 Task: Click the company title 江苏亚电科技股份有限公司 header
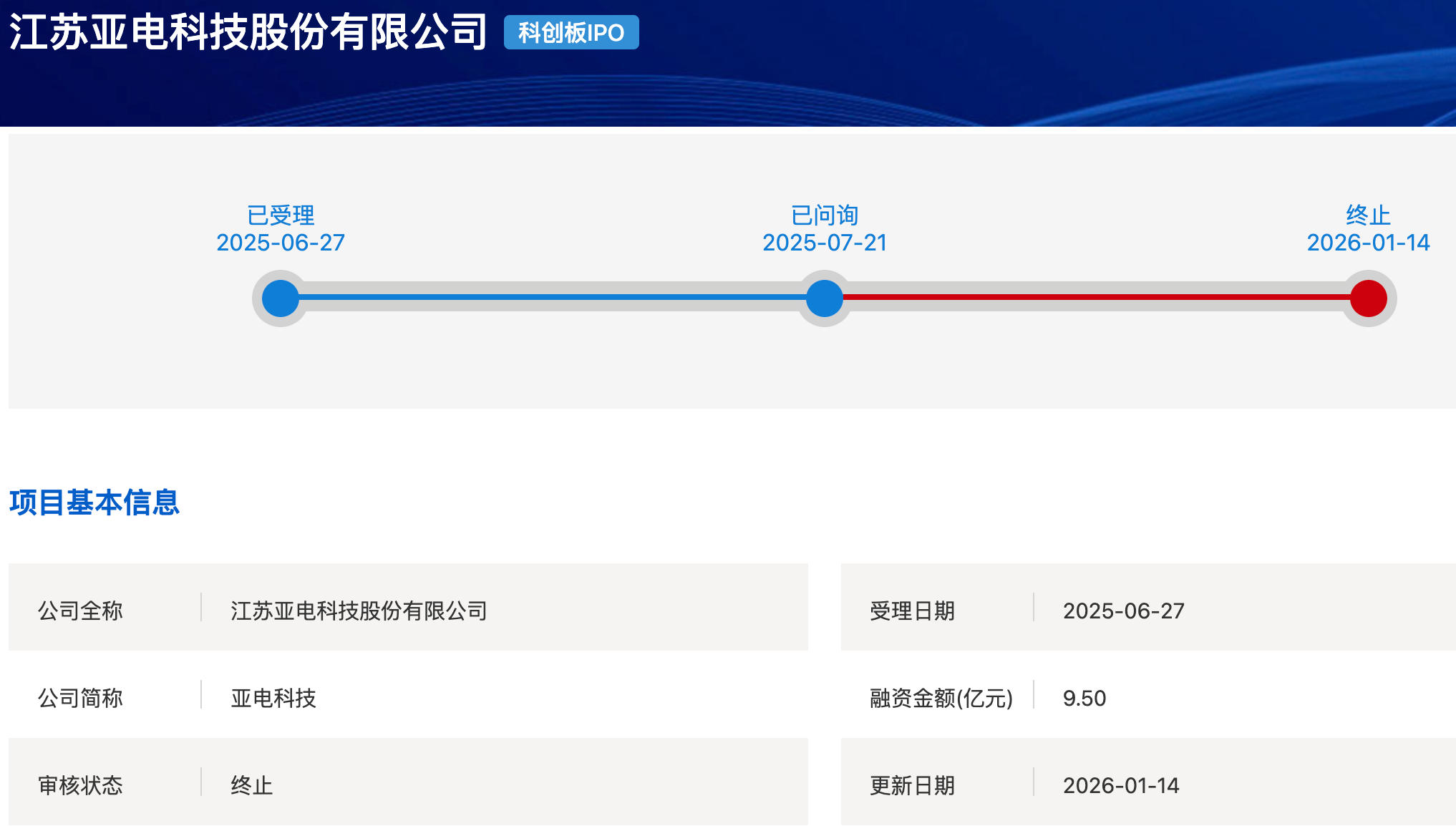pos(248,33)
